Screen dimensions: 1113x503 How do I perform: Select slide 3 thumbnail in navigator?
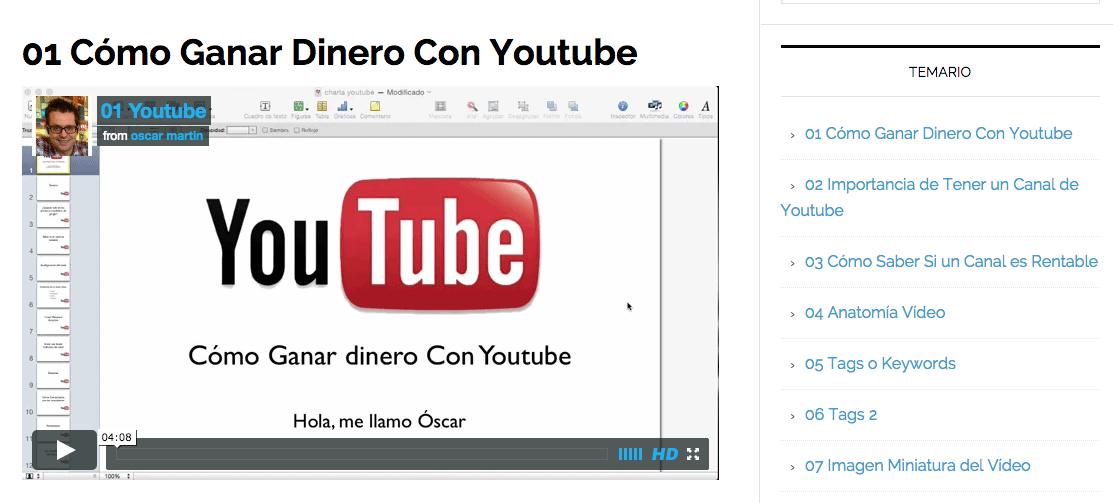(x=54, y=216)
